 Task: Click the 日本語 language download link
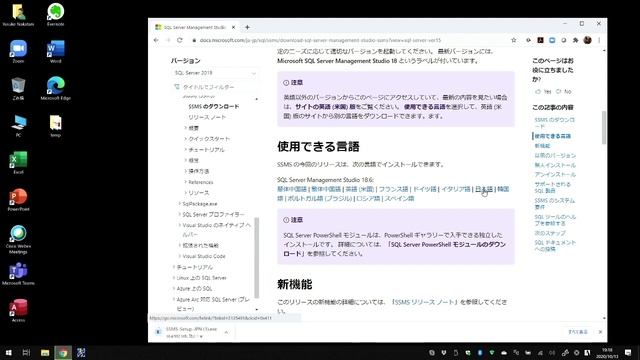pos(484,189)
